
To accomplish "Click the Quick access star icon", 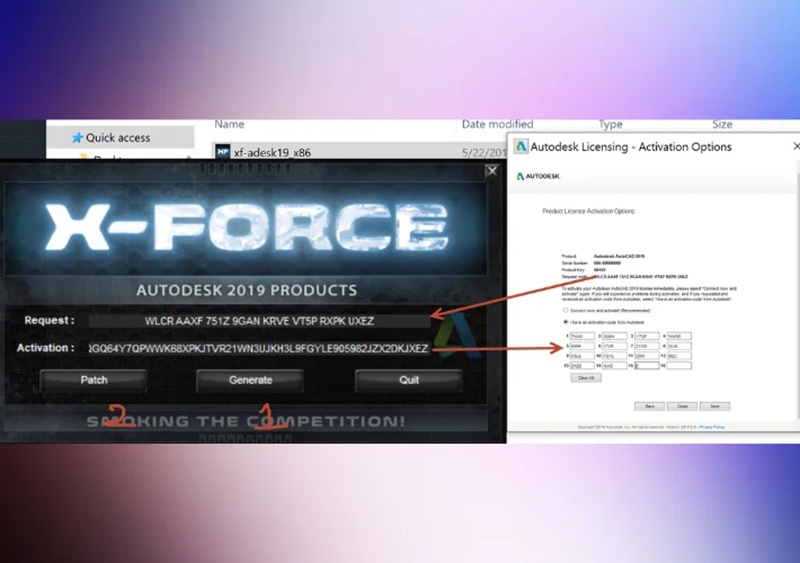I will pyautogui.click(x=78, y=138).
